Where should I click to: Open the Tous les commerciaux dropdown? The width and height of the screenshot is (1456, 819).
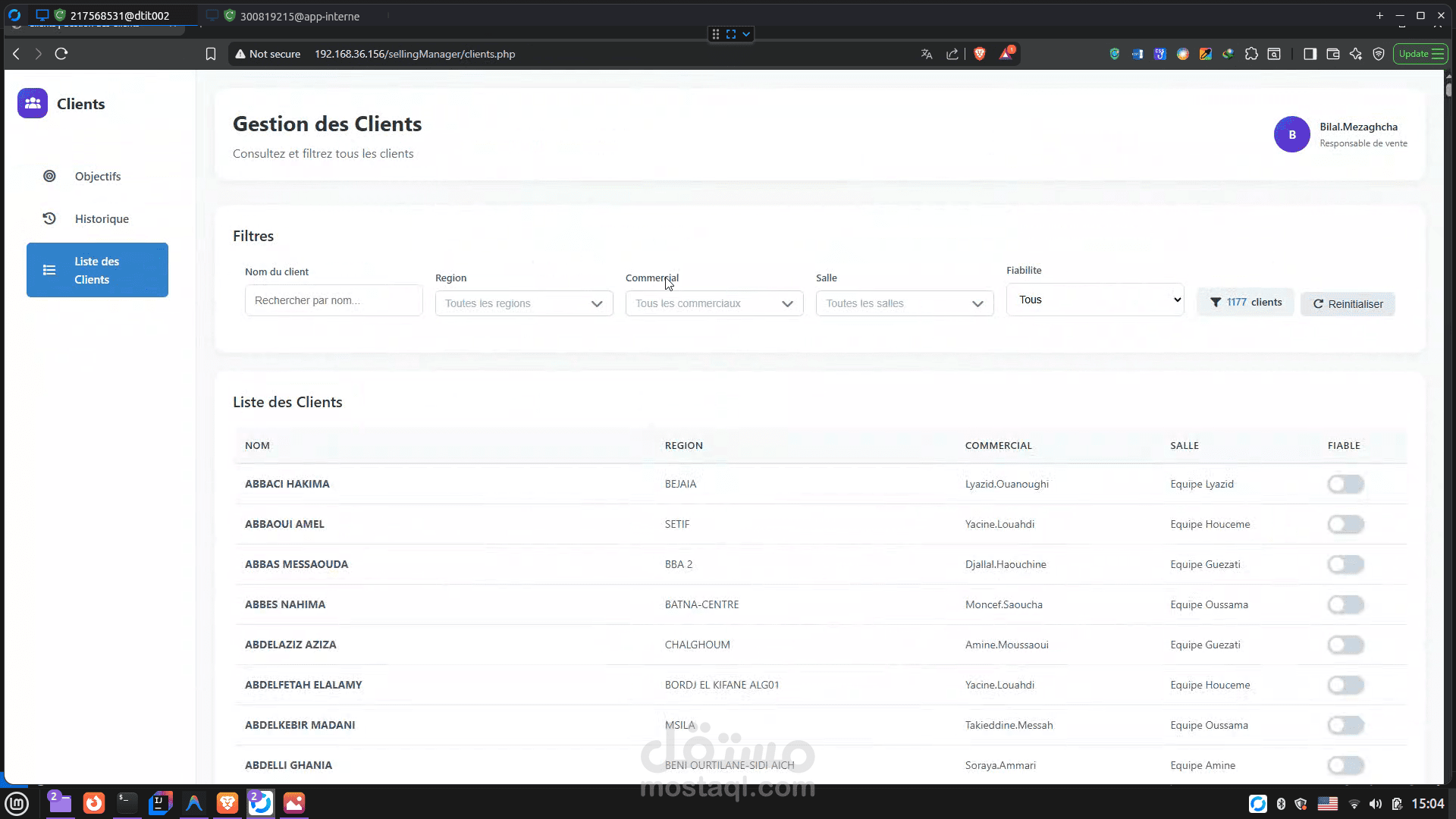tap(714, 303)
